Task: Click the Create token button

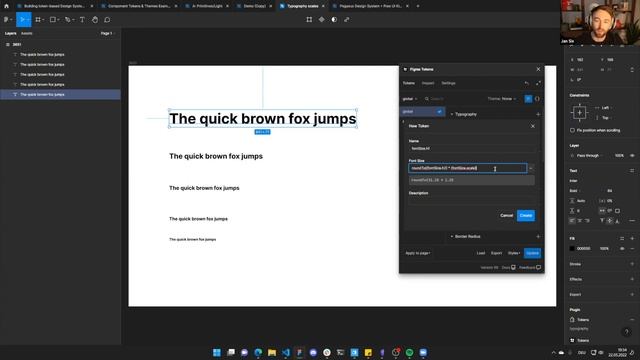Action: 526,216
